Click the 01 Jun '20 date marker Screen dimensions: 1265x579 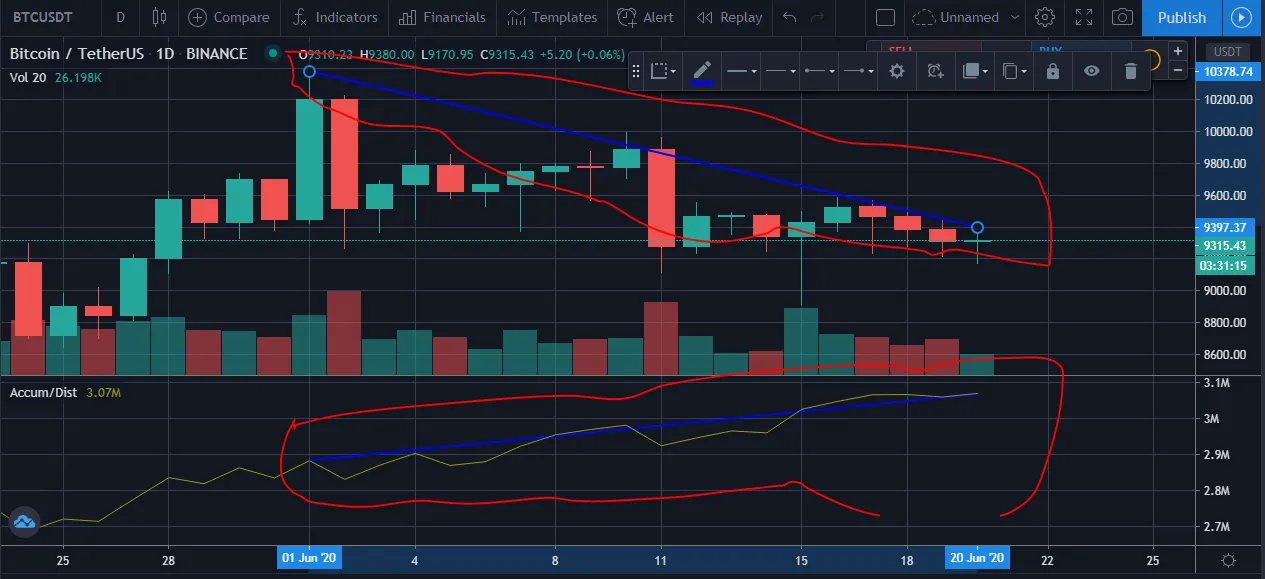coord(309,558)
